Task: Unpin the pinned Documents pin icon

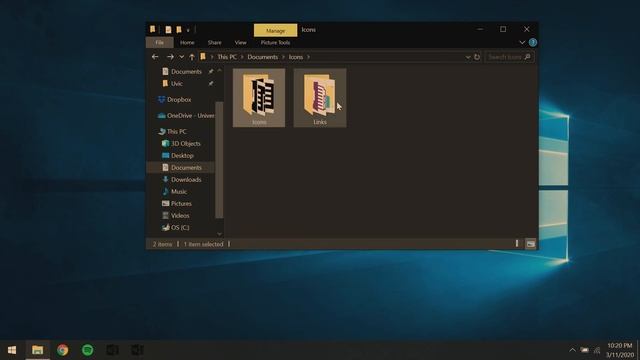Action: [211, 71]
